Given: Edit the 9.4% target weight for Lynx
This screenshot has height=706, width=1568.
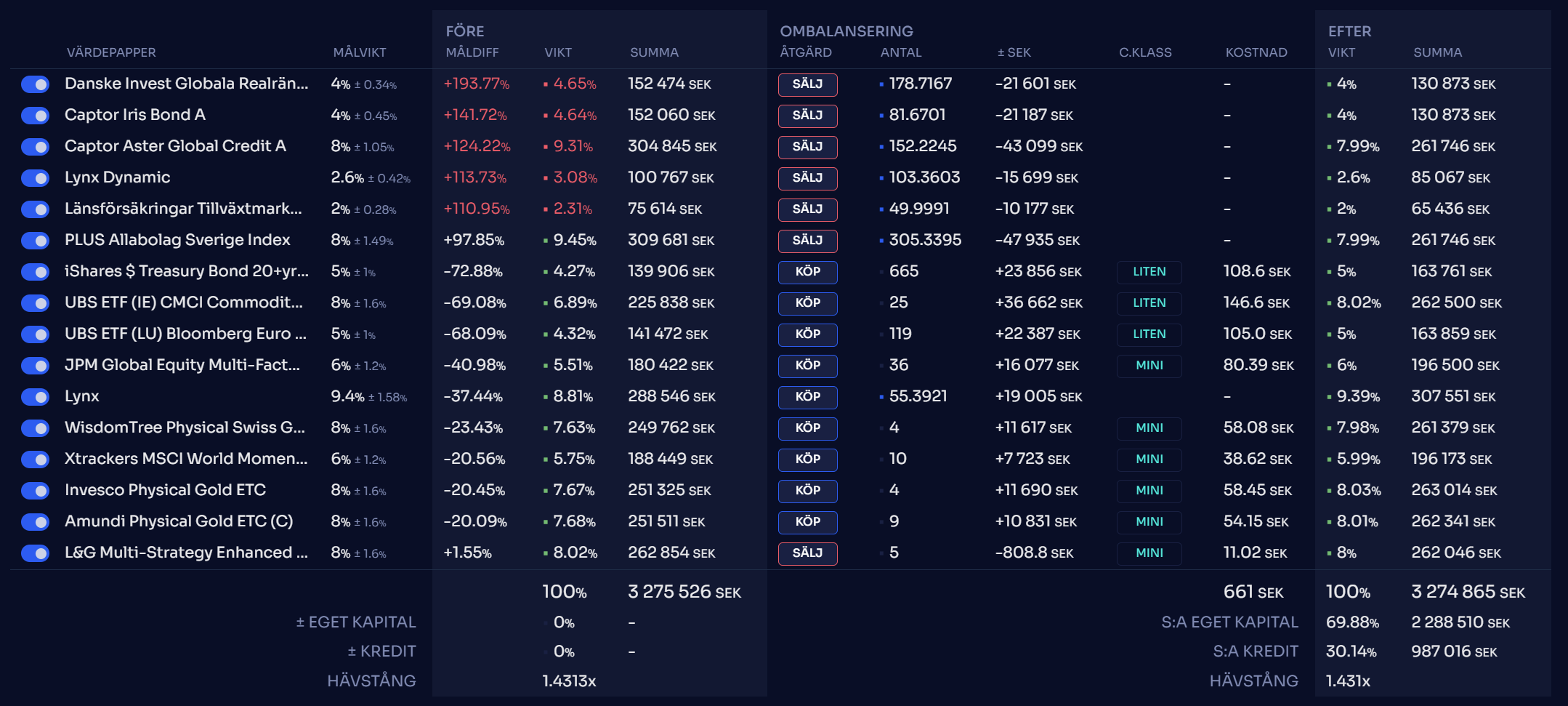Looking at the screenshot, I should pos(347,396).
